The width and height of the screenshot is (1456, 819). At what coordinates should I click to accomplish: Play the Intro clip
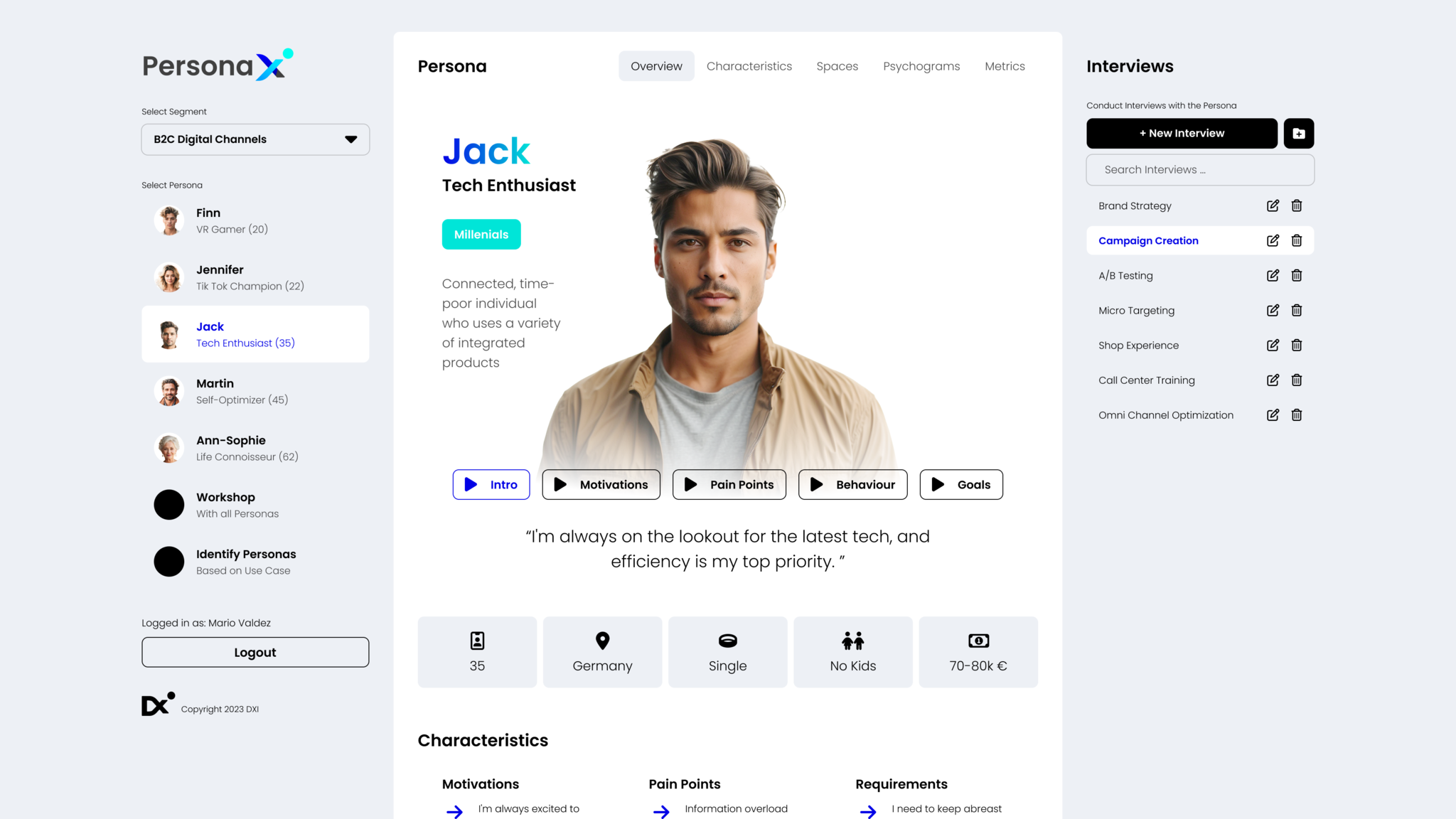pyautogui.click(x=491, y=484)
